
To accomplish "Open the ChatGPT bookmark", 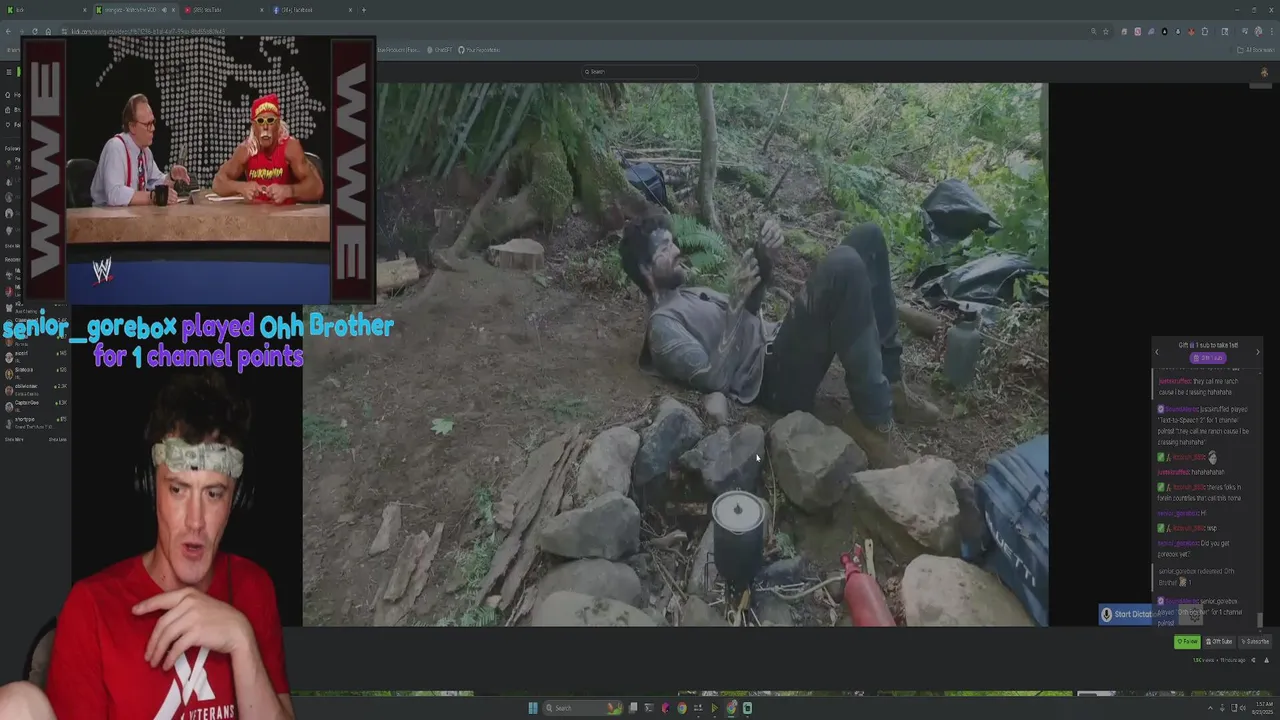I will [x=438, y=50].
